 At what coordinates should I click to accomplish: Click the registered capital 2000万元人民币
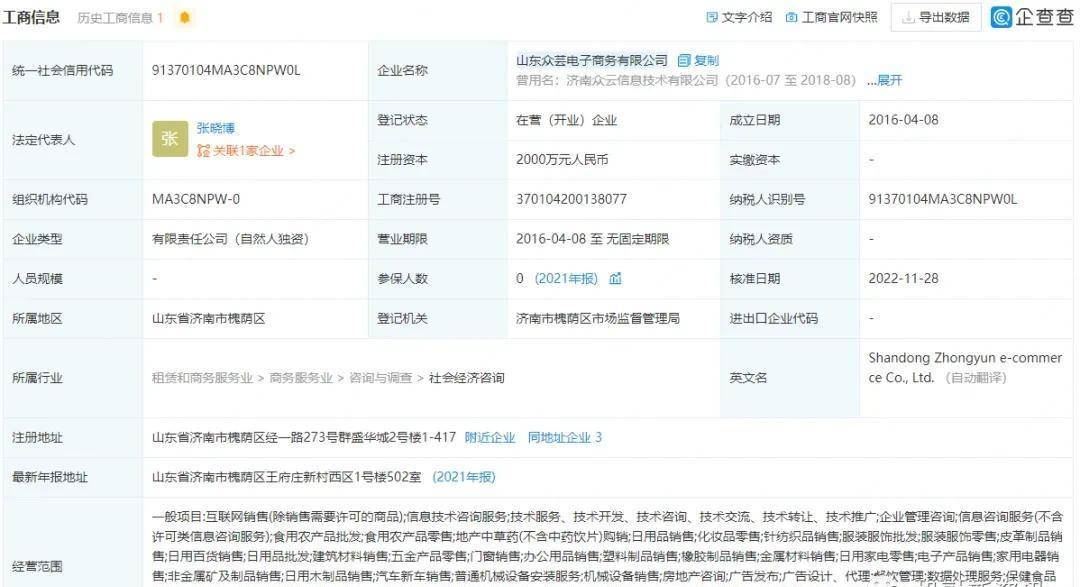[562, 160]
